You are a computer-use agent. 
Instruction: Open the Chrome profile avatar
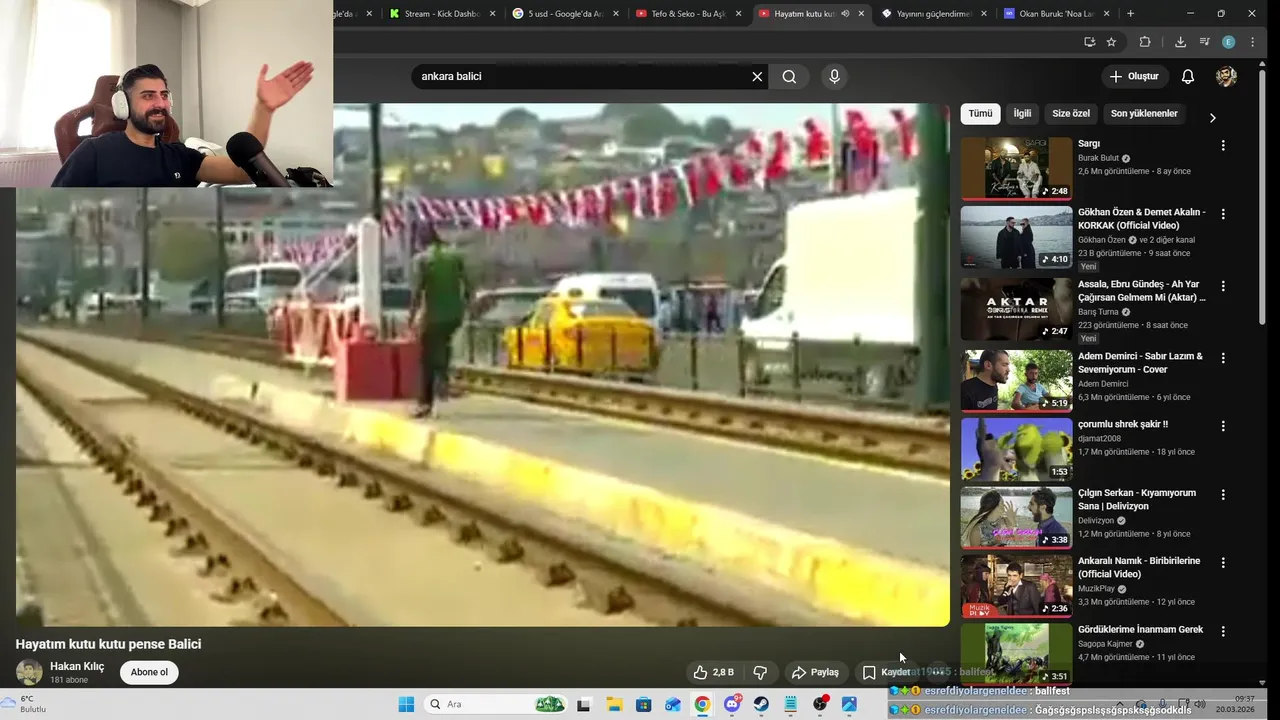coord(1228,42)
